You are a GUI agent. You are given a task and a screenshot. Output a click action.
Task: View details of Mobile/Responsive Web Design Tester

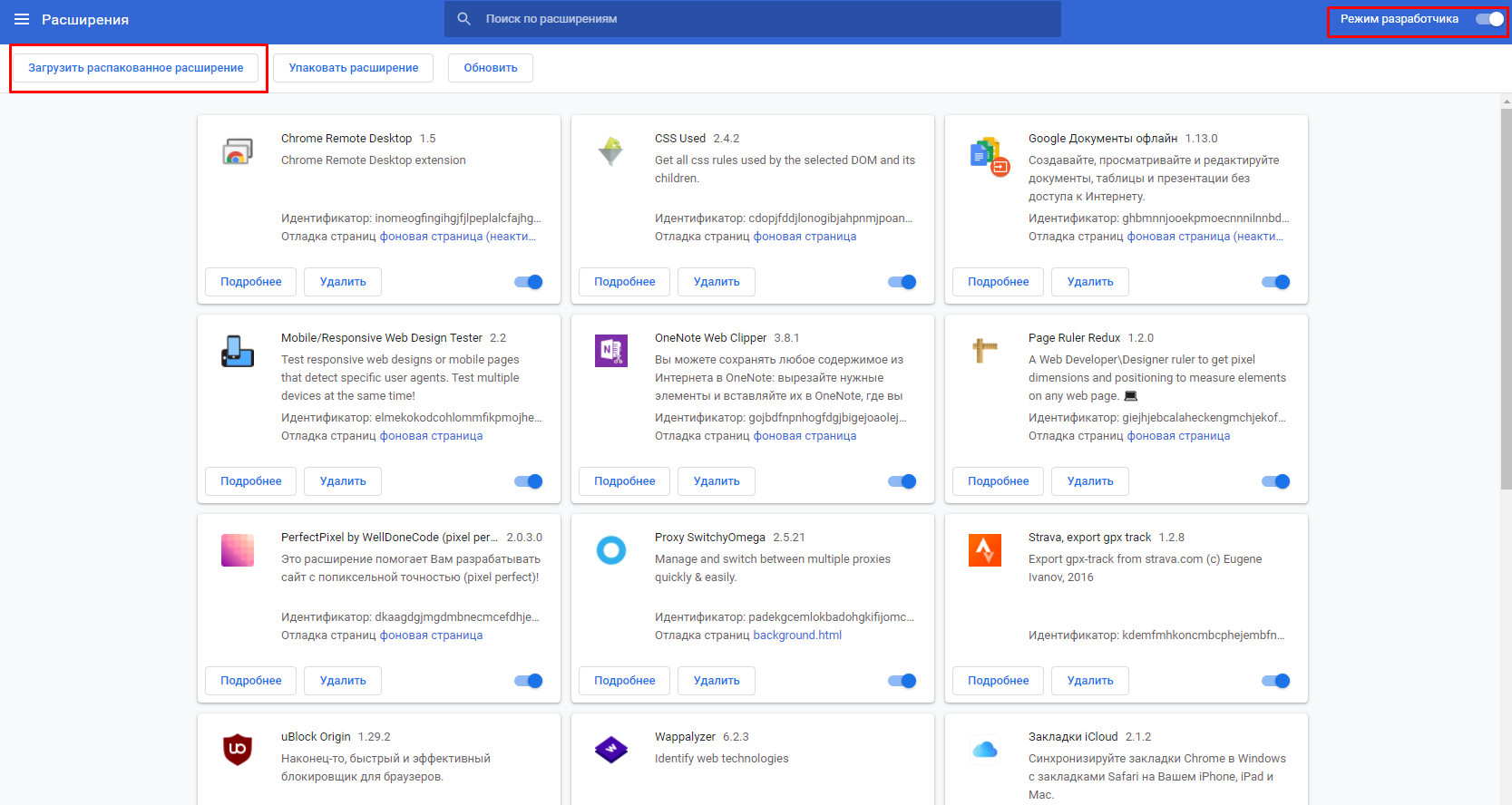coord(251,481)
